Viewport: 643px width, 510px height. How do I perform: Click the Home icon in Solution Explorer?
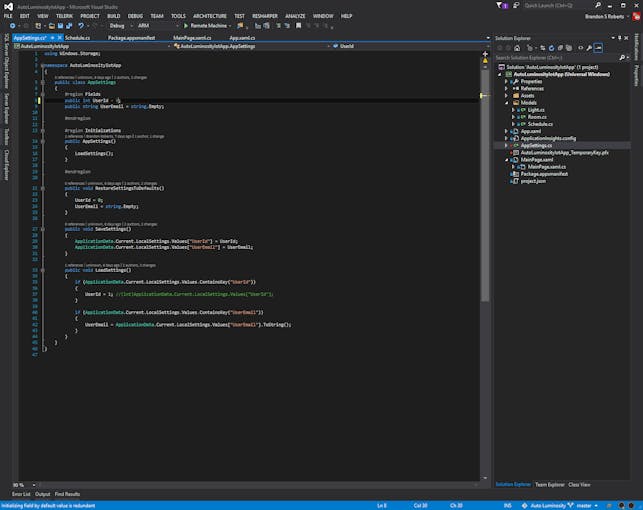coord(517,48)
